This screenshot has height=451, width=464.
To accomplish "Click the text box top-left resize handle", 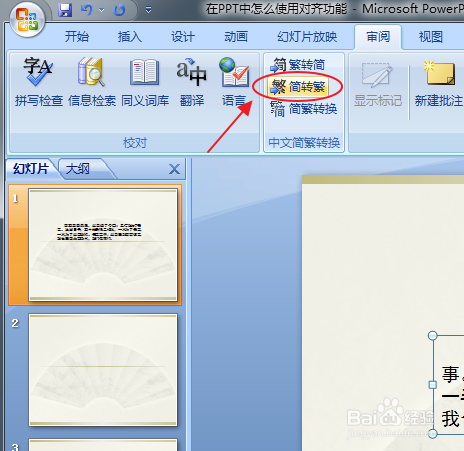I will (x=433, y=335).
